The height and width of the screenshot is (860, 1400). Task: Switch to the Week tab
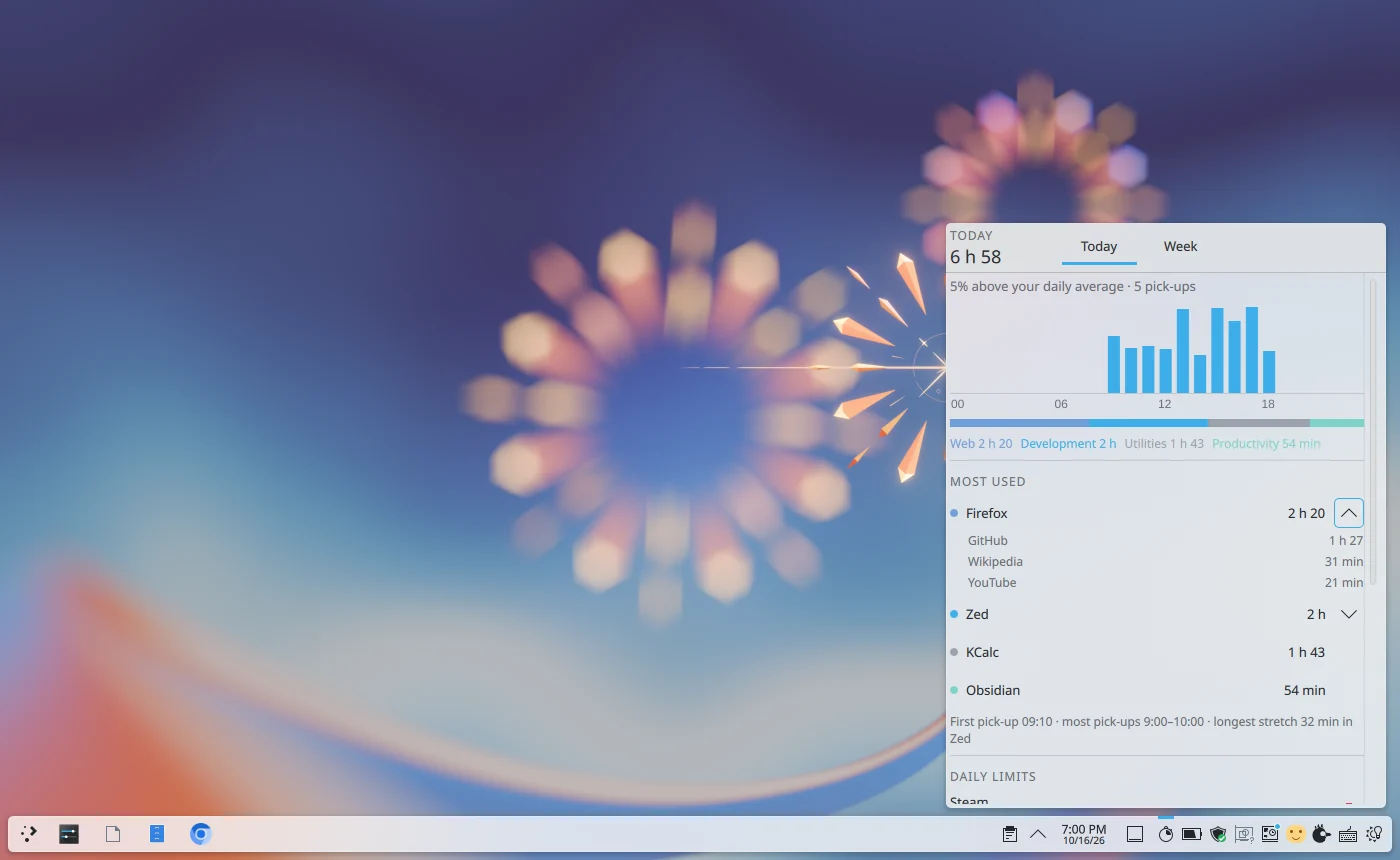tap(1180, 247)
